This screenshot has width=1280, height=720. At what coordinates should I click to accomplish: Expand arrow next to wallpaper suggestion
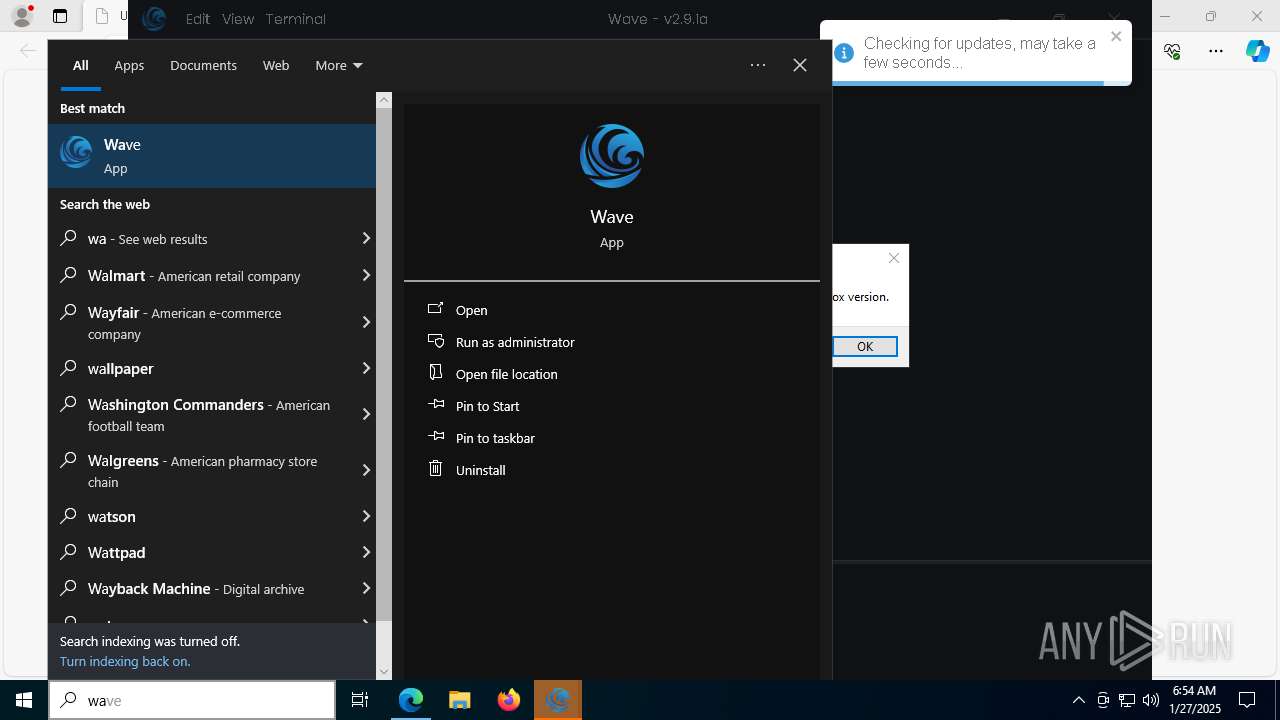coord(366,368)
